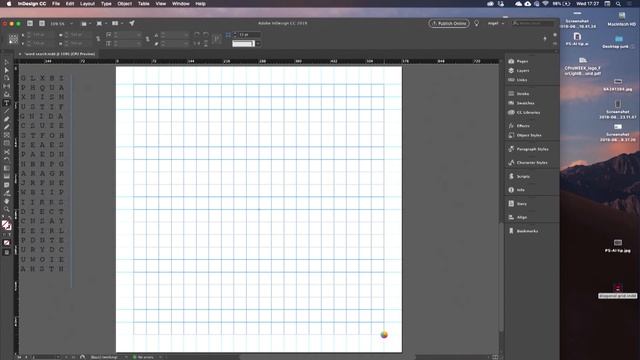This screenshot has width=640, height=360.
Task: Toggle constrain proportions for width and height
Action: [x=98, y=39]
